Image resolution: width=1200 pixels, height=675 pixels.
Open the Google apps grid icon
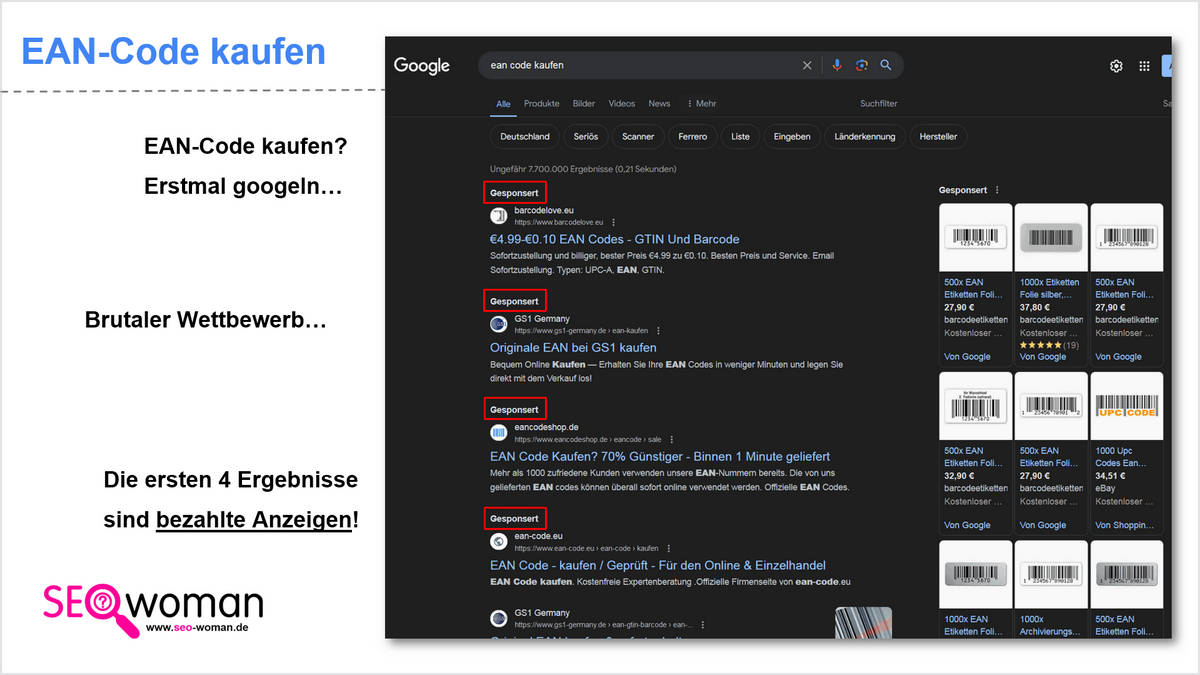point(1144,66)
